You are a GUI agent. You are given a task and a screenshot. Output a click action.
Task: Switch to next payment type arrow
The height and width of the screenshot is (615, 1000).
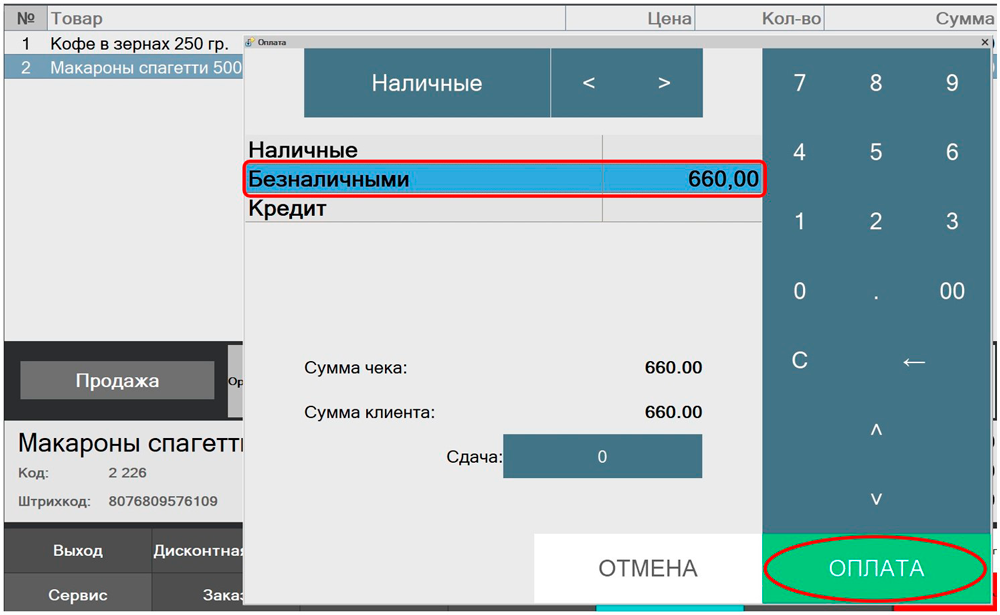(664, 83)
